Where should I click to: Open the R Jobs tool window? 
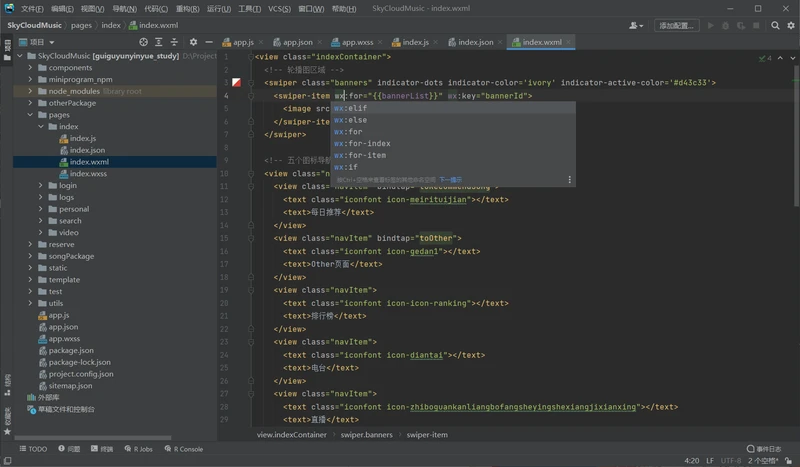[138, 449]
